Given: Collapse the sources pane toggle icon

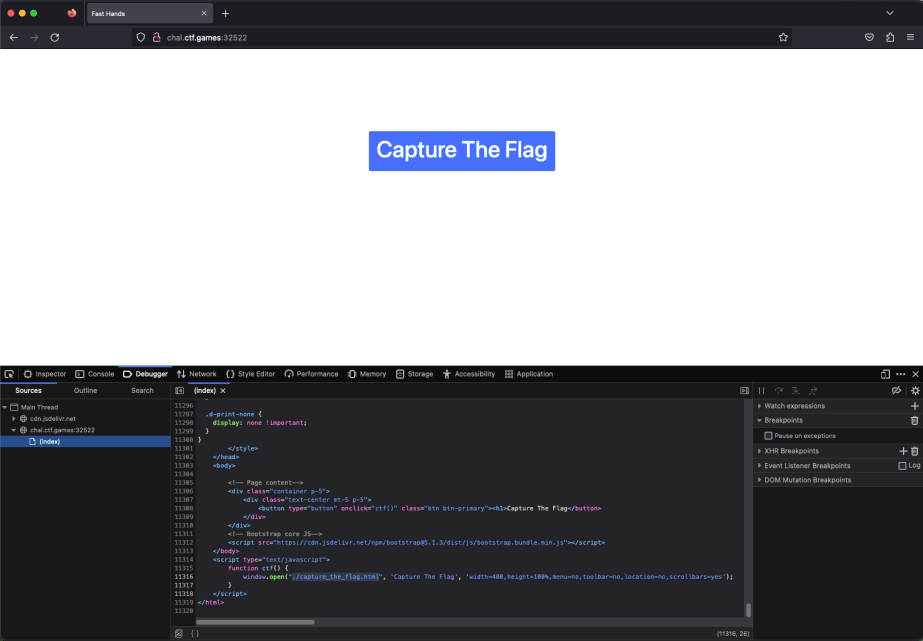Looking at the screenshot, I should tap(180, 391).
